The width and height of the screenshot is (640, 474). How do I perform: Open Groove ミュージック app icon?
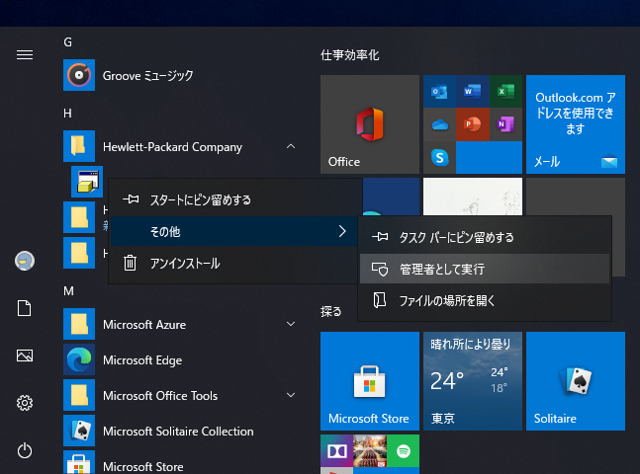[x=79, y=75]
